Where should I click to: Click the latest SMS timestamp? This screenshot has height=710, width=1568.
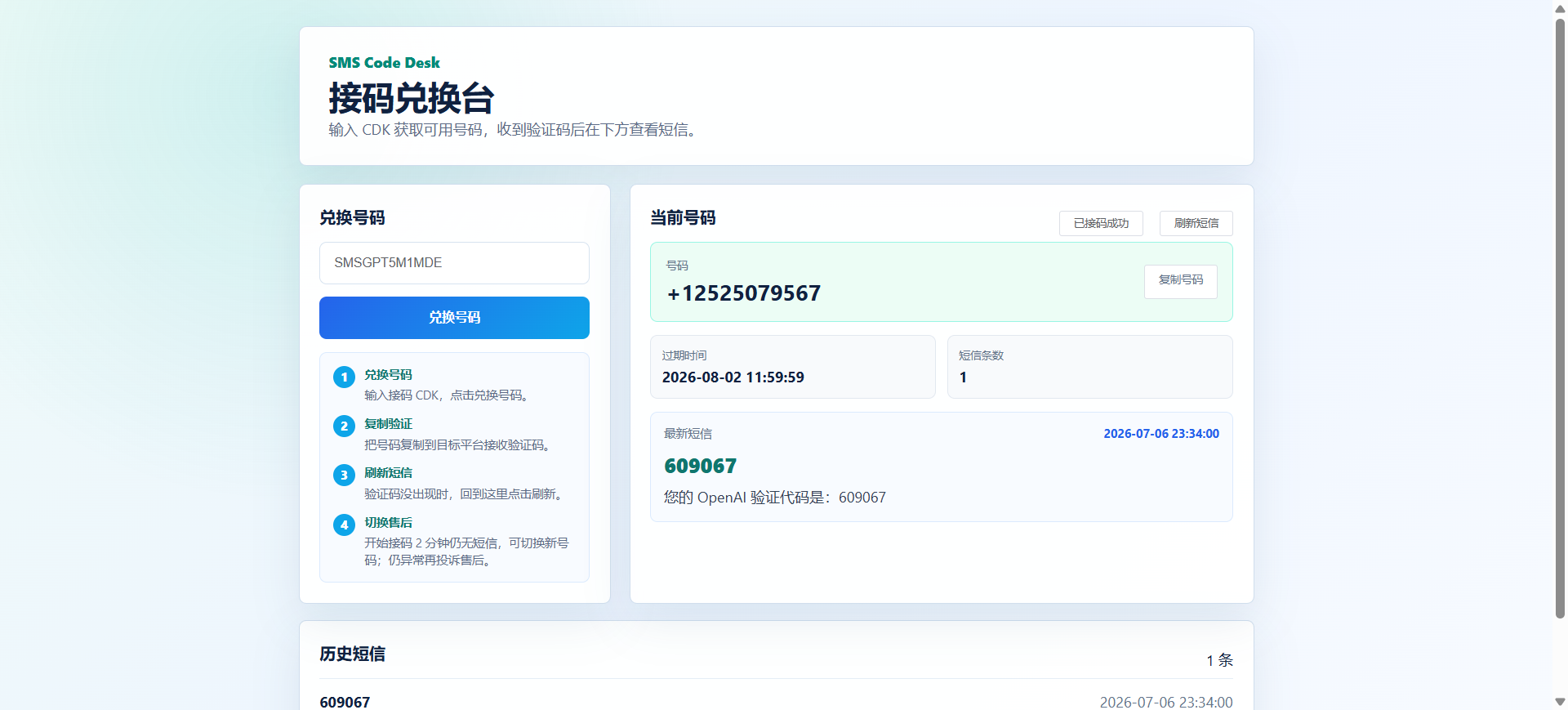[1161, 434]
